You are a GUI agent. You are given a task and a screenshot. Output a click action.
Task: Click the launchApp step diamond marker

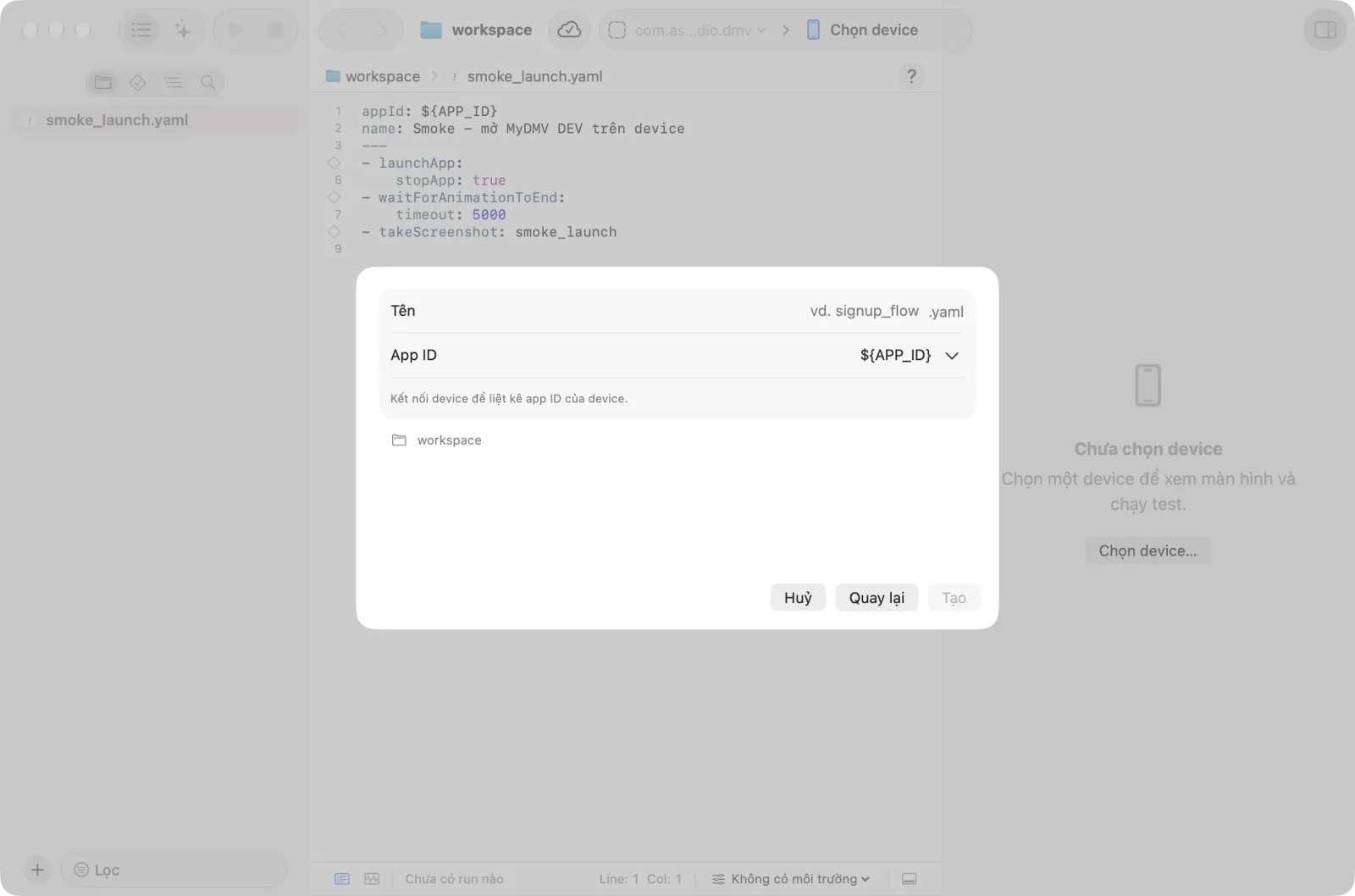click(x=334, y=163)
